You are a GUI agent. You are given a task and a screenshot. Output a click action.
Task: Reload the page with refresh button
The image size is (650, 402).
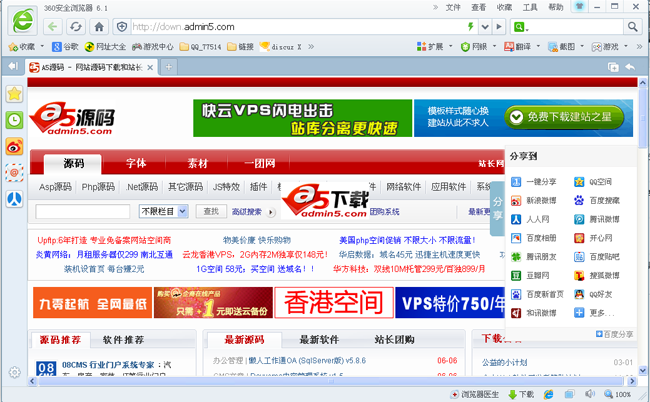(75, 27)
